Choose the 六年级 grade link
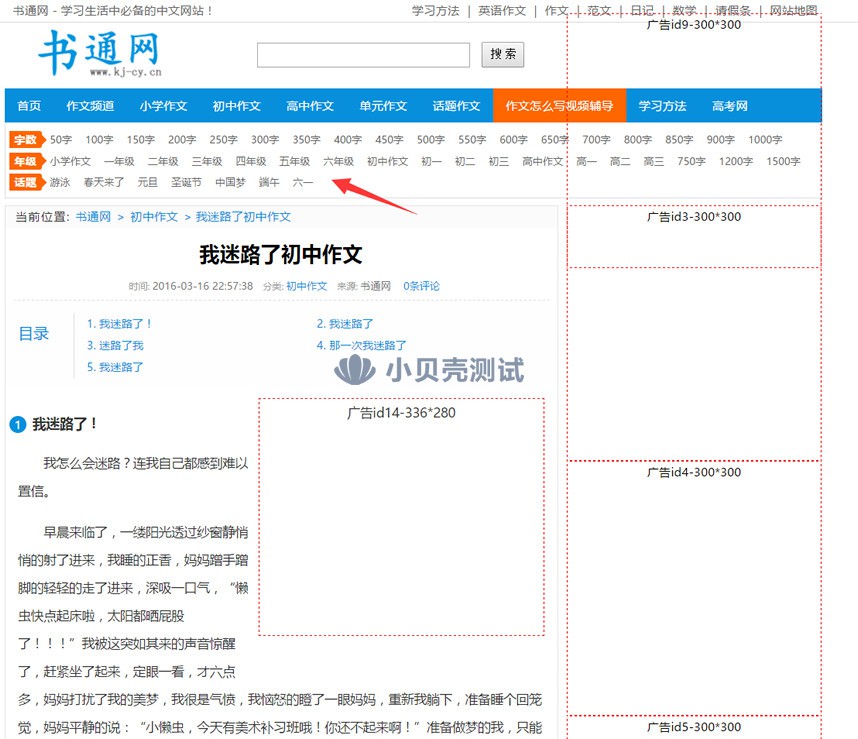This screenshot has height=739, width=858. coord(338,161)
